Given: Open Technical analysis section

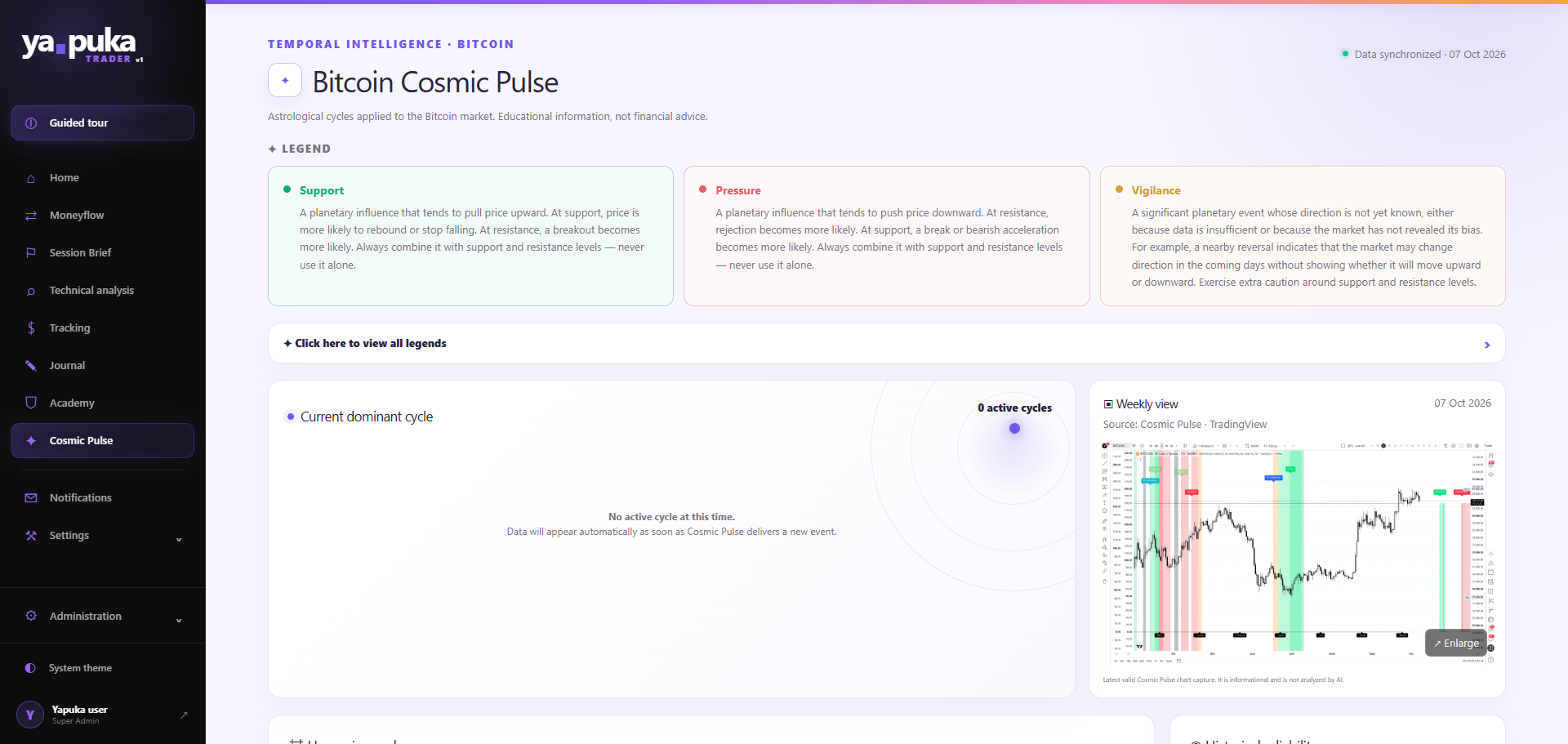Looking at the screenshot, I should pos(102,291).
